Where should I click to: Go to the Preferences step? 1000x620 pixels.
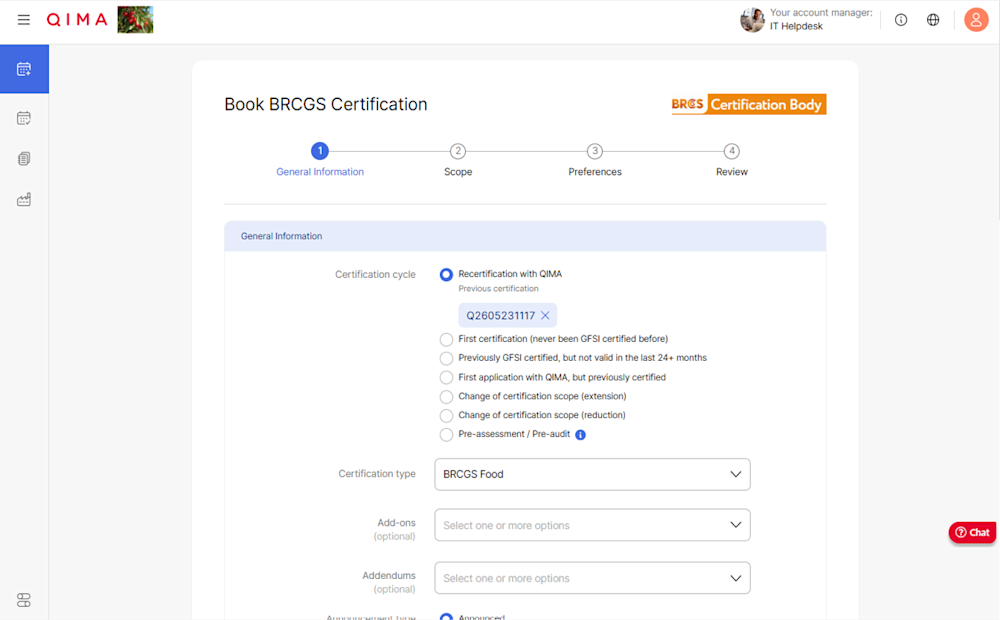595,160
